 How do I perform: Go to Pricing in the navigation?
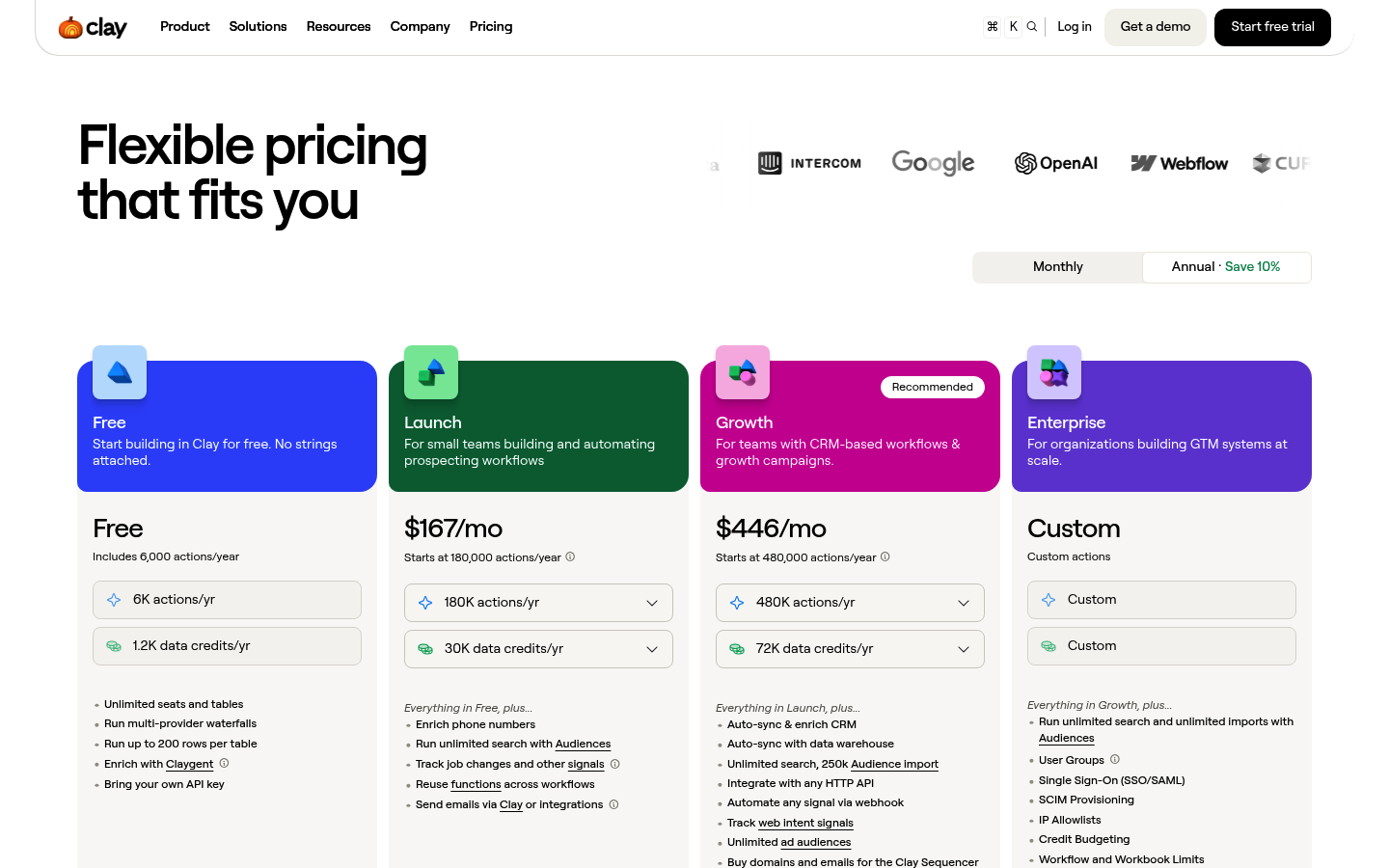[x=491, y=27]
